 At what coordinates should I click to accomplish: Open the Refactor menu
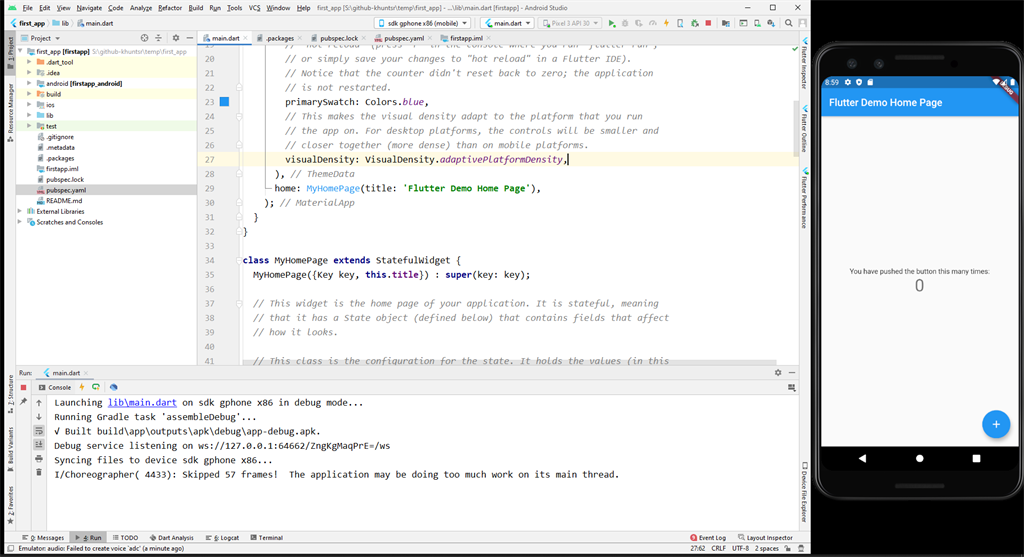tap(170, 7)
